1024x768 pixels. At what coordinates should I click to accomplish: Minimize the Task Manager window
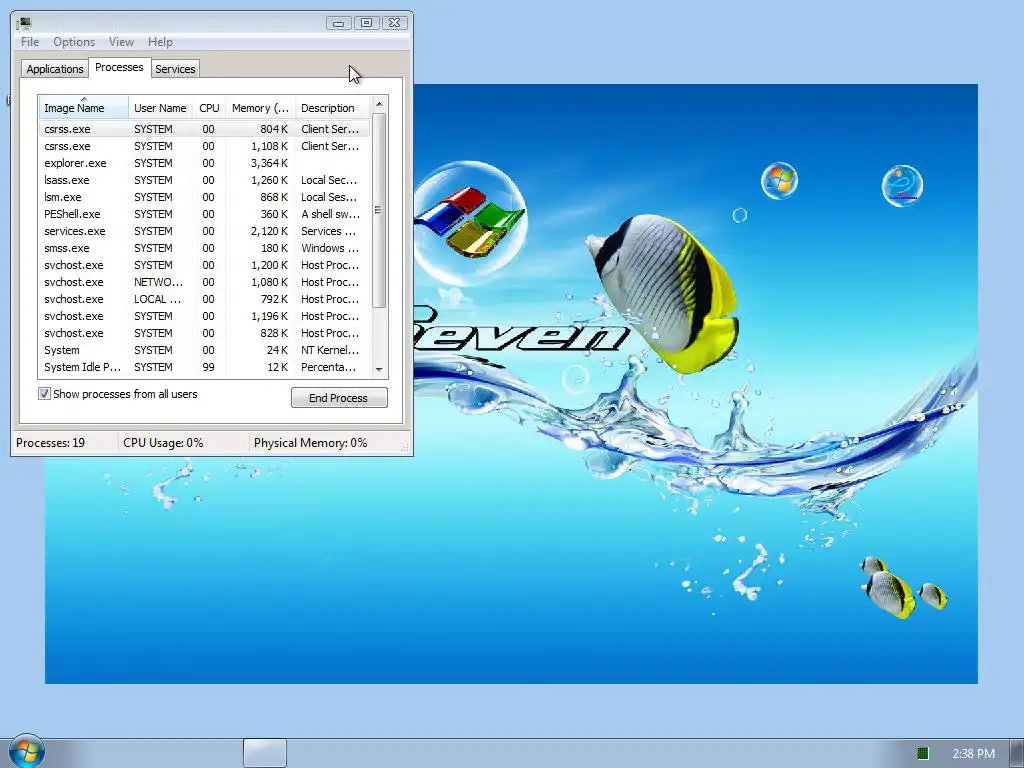click(x=338, y=23)
